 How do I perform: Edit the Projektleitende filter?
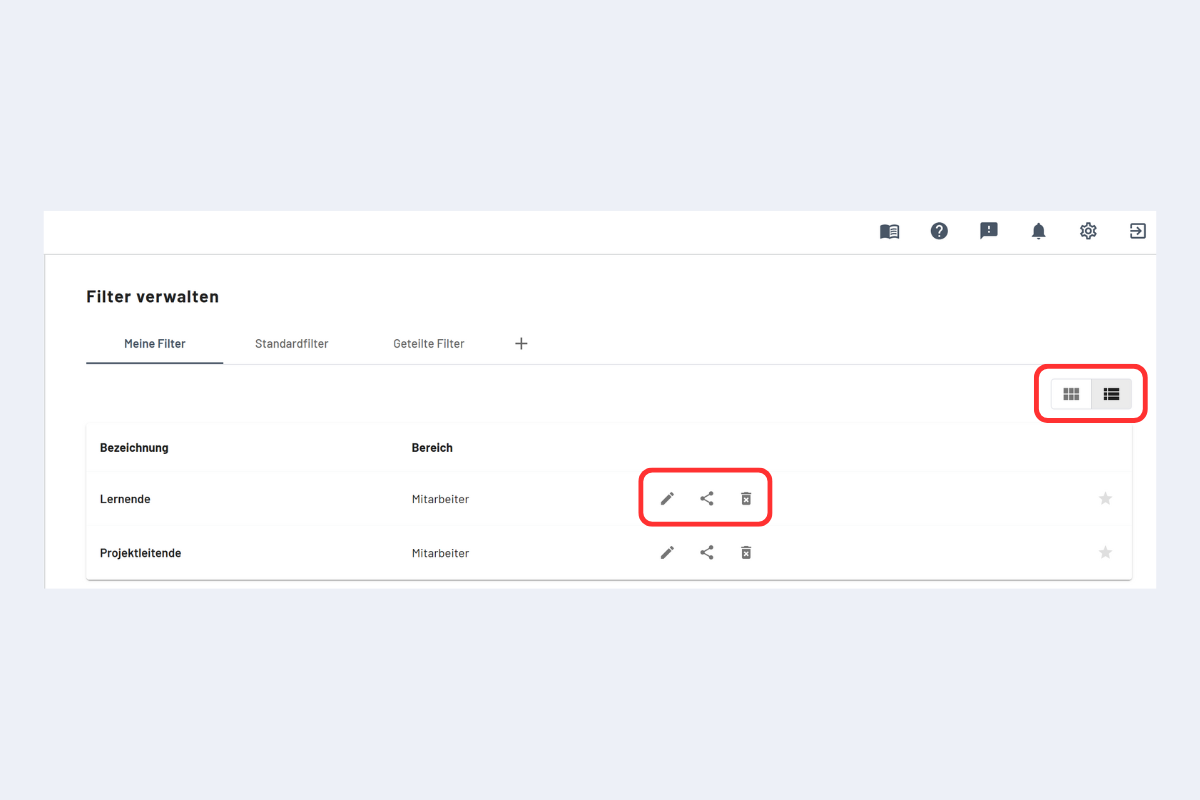tap(667, 552)
